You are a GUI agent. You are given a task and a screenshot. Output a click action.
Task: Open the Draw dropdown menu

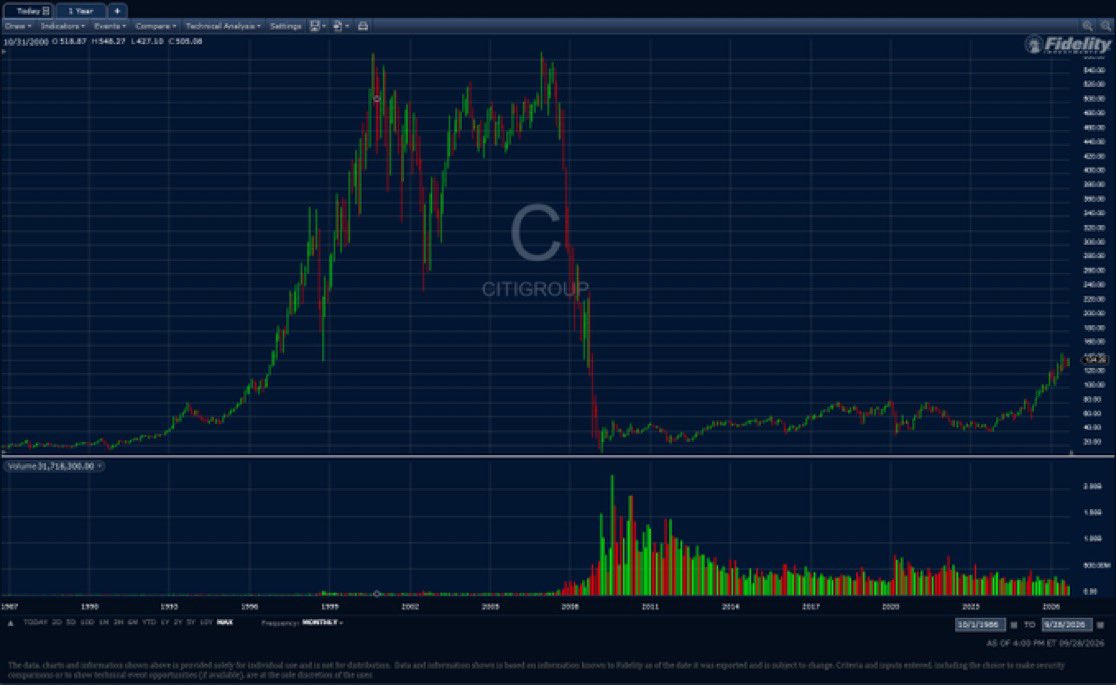pos(18,26)
